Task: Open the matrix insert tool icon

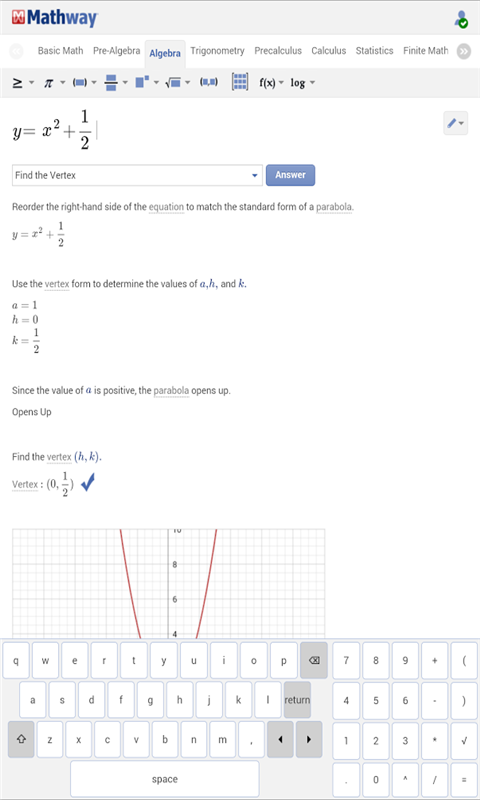Action: (x=240, y=82)
